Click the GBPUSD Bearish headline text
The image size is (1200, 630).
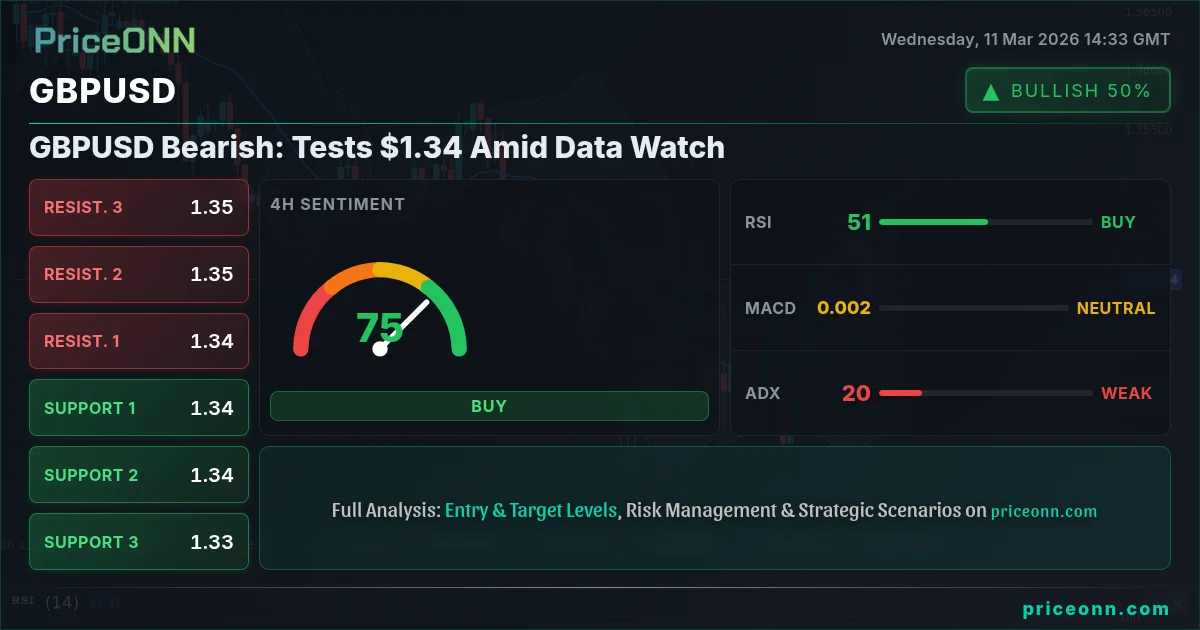tap(377, 148)
